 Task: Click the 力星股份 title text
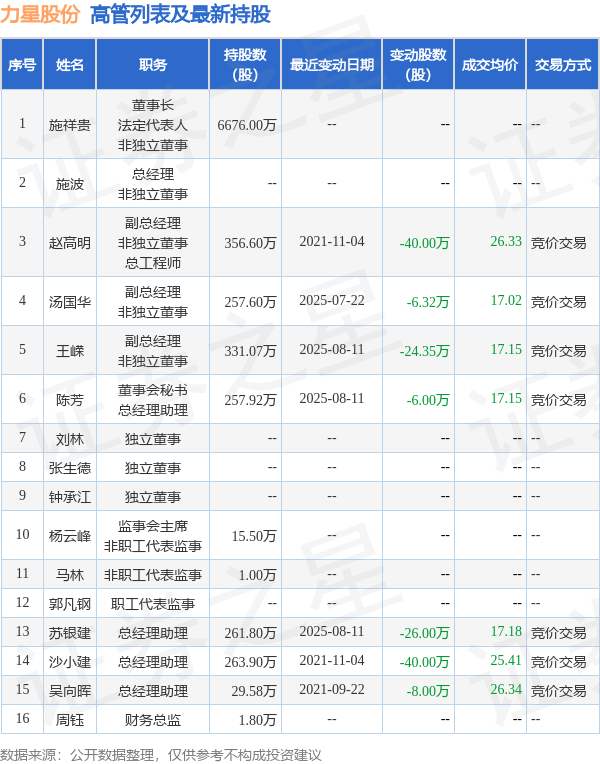pyautogui.click(x=40, y=15)
